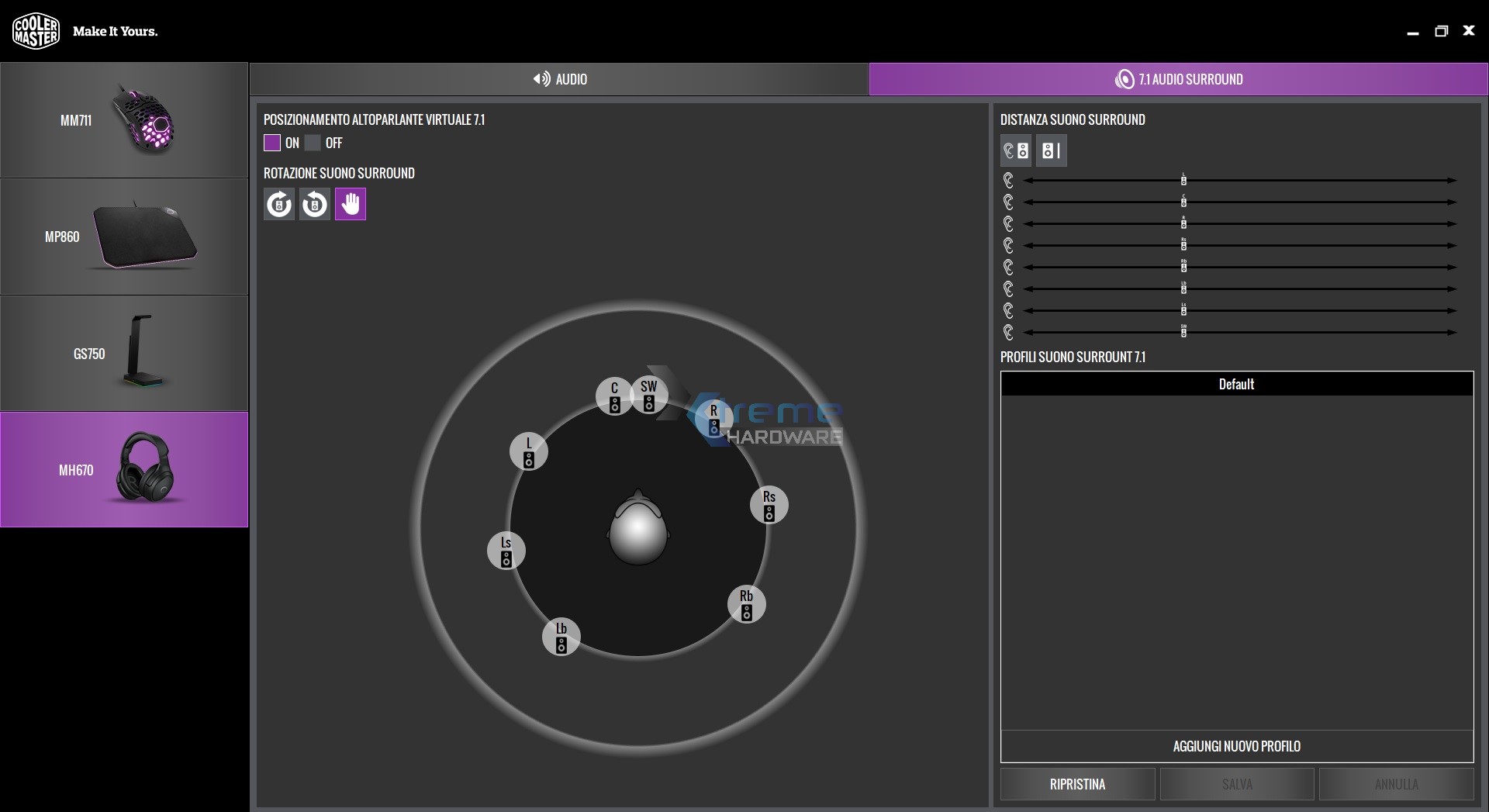Turn ON virtual 7.1 speaker positioning
Viewport: 1489px width, 812px height.
[272, 143]
